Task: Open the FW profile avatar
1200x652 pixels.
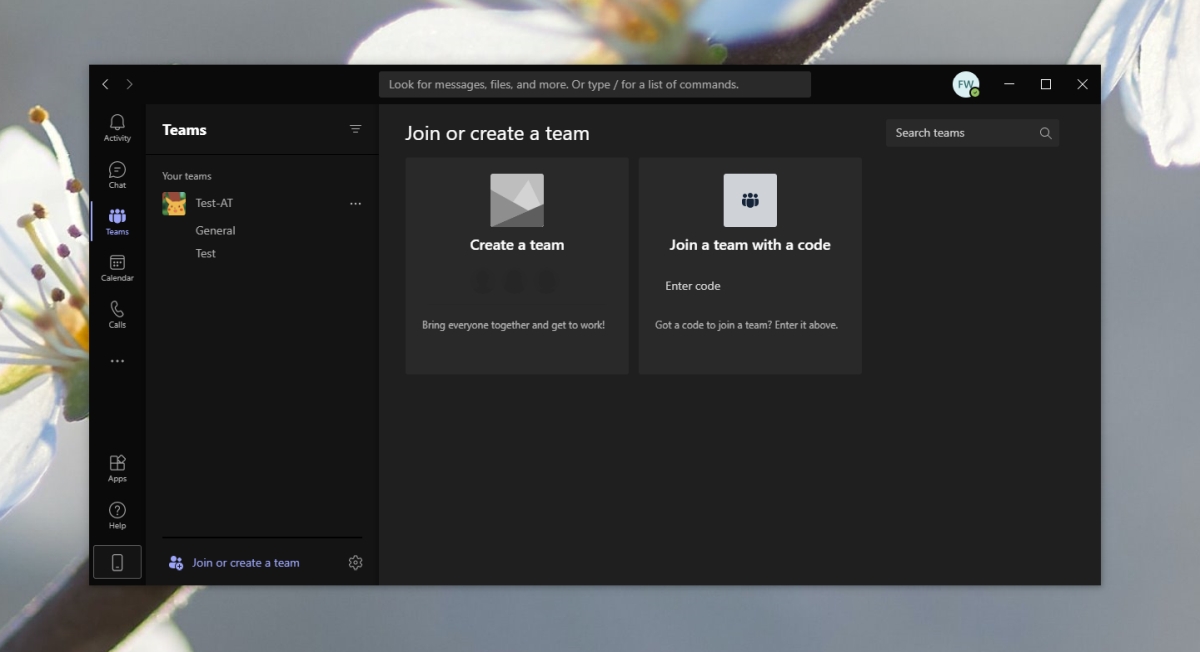Action: point(965,85)
